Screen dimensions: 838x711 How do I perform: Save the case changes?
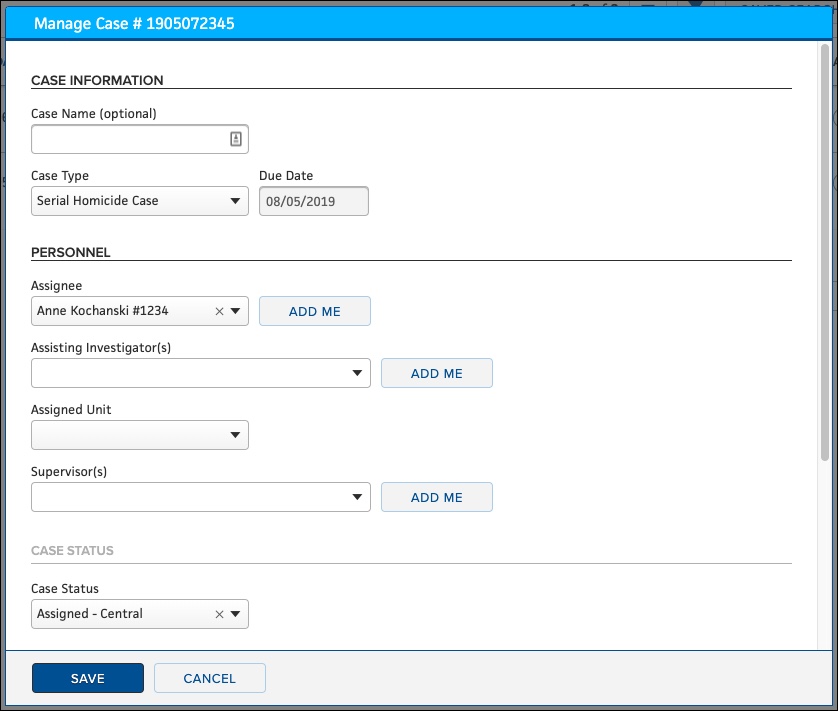[88, 678]
